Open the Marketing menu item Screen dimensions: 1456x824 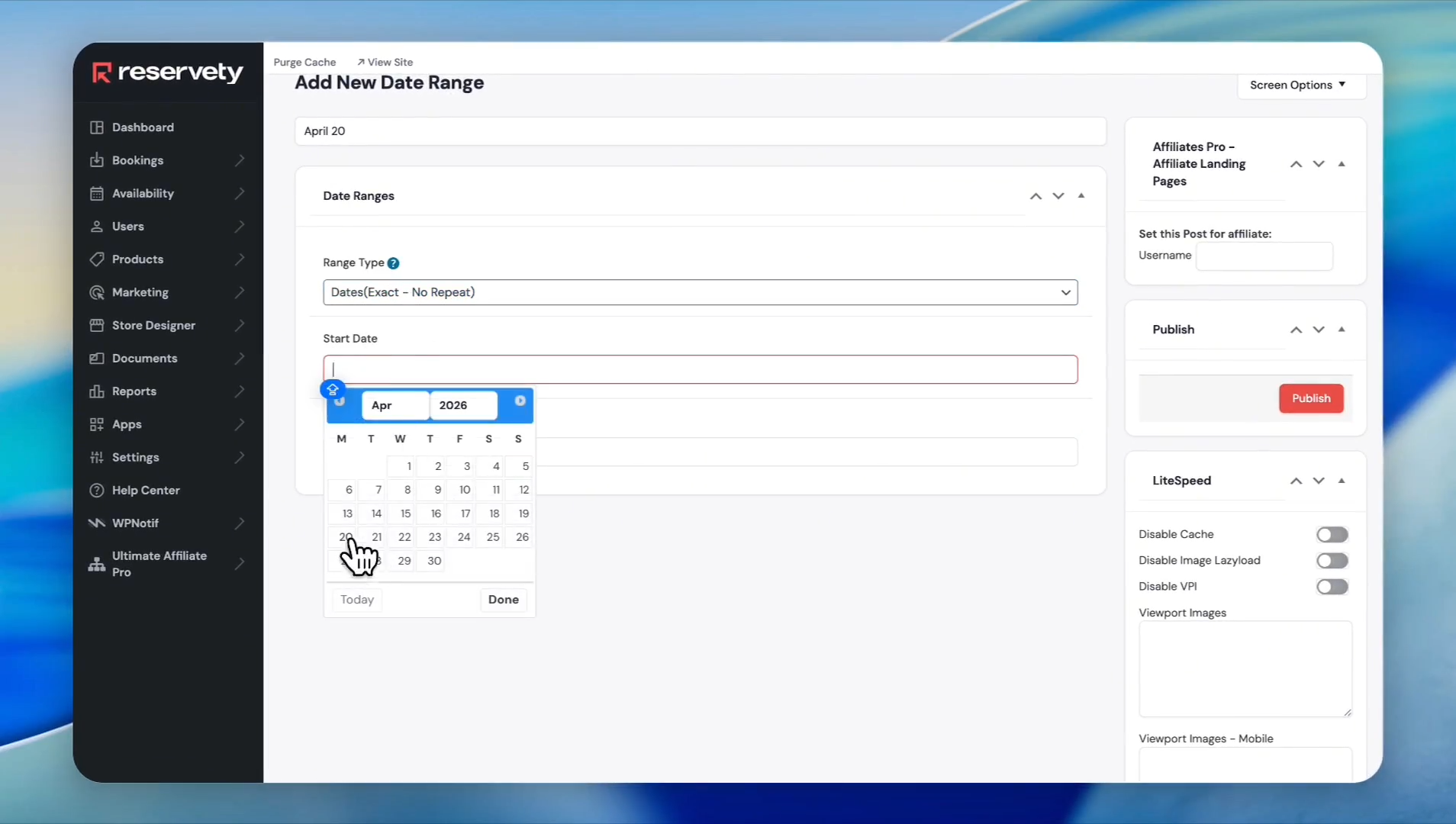pos(140,292)
